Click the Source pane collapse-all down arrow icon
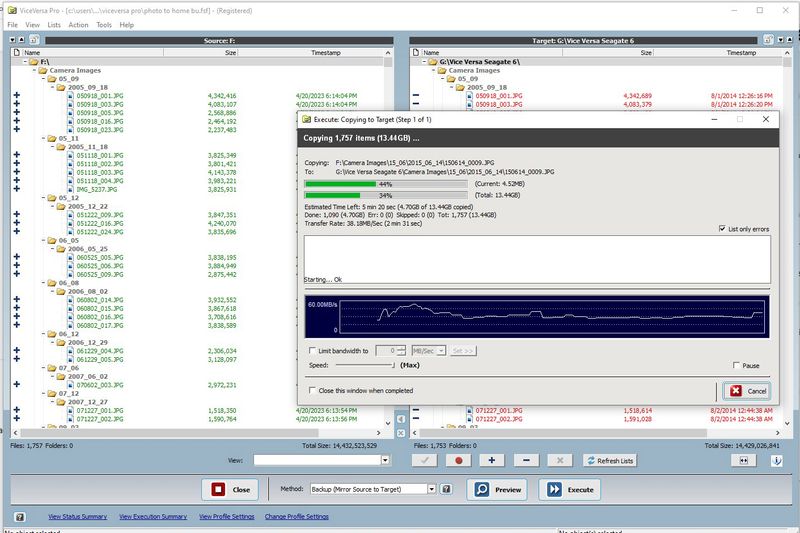This screenshot has width=800, height=533. [x=12, y=40]
